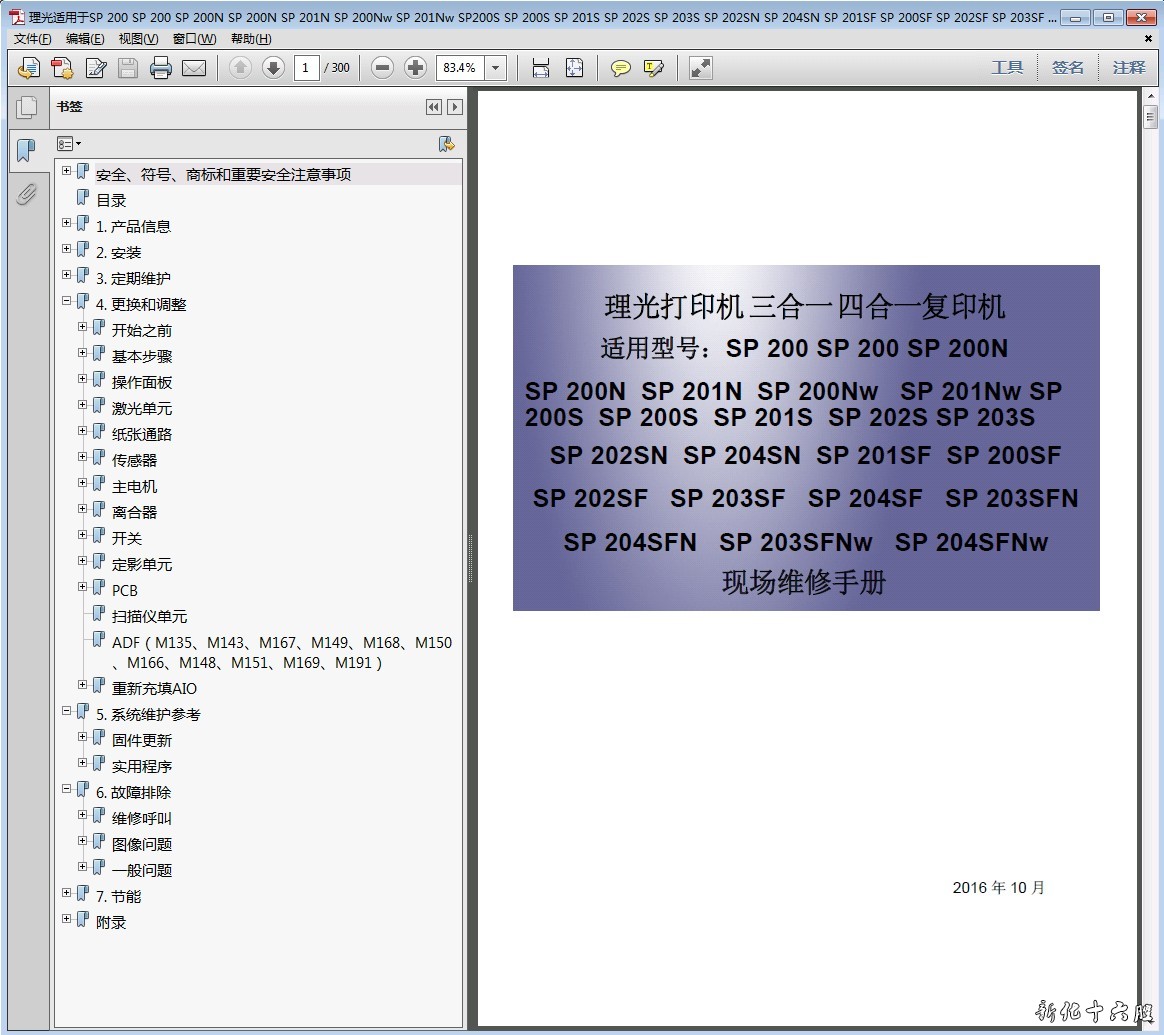Click the Open file toolbar icon
Viewport: 1164px width, 1035px height.
(29, 68)
